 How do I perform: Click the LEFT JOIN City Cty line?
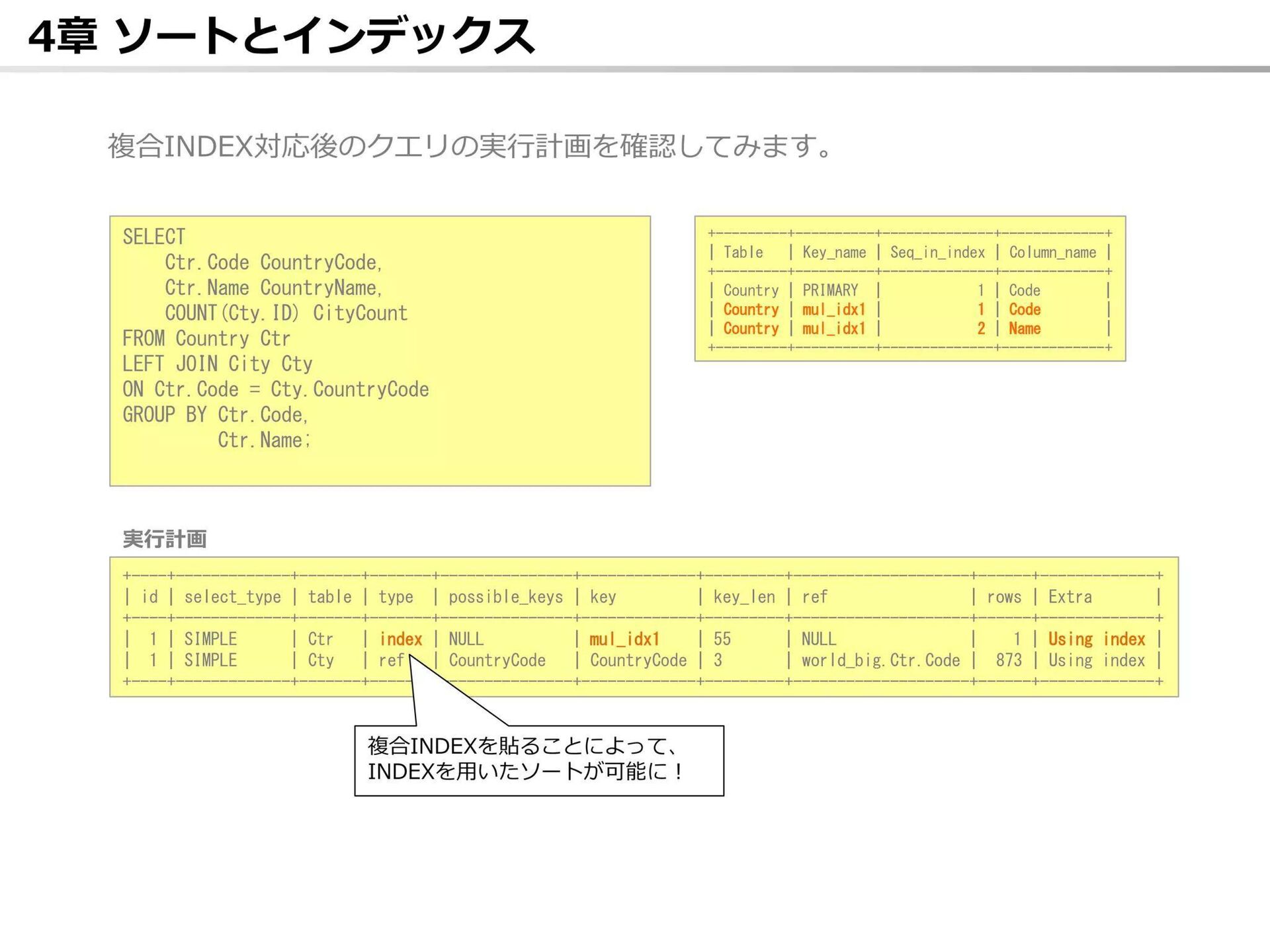pos(217,364)
